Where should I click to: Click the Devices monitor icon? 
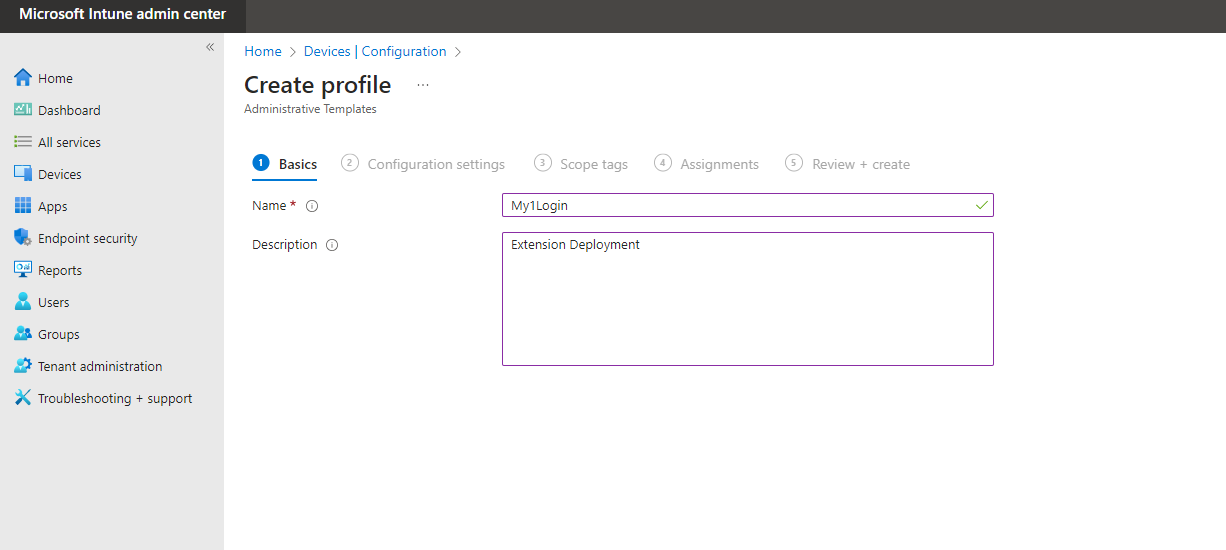pyautogui.click(x=23, y=174)
